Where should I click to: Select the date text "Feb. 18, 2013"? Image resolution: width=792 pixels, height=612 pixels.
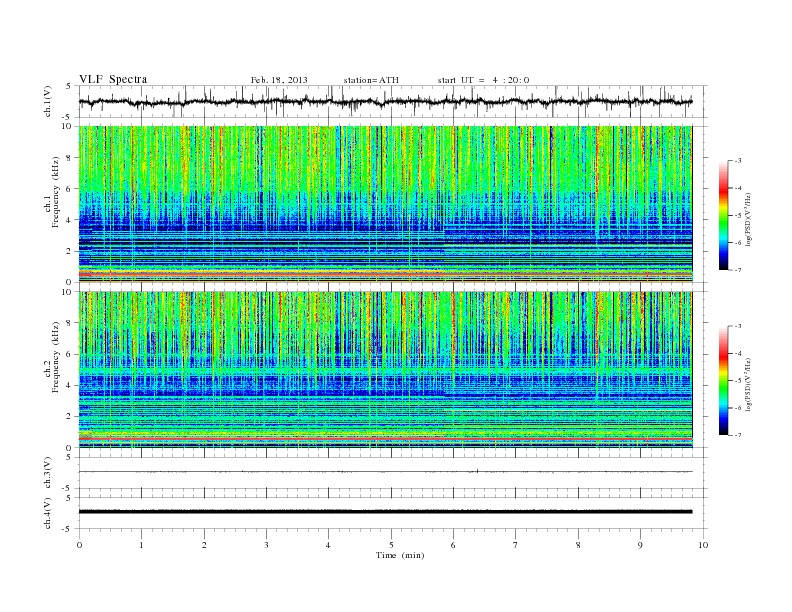tap(279, 80)
